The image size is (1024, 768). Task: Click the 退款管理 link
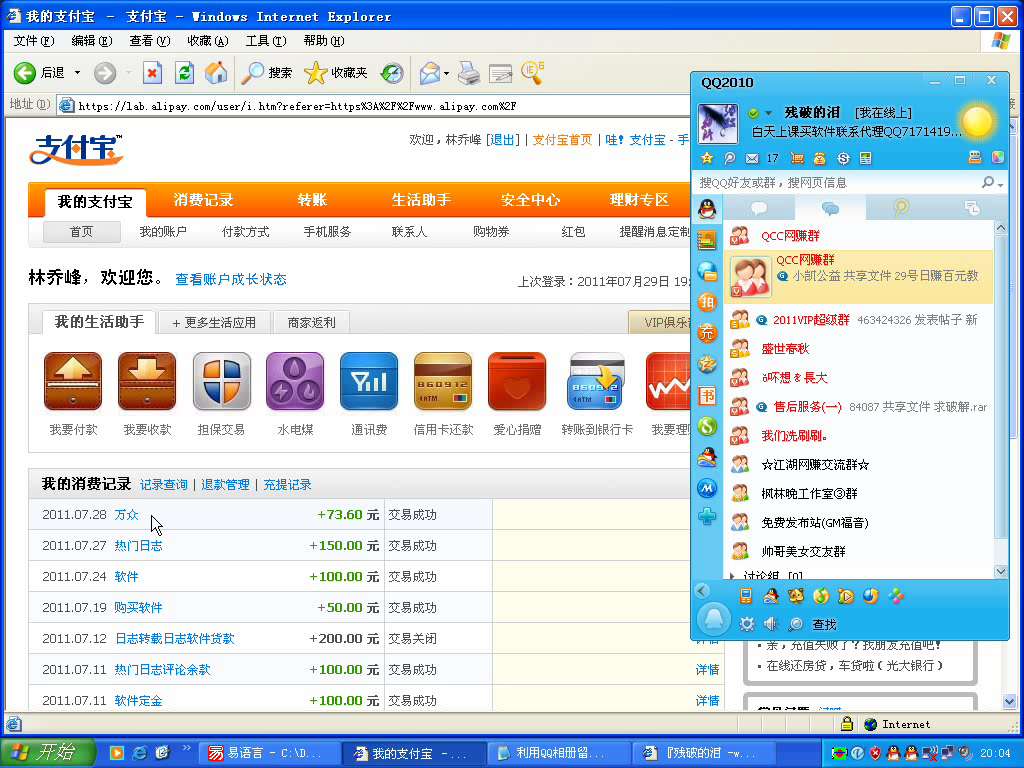tap(225, 485)
